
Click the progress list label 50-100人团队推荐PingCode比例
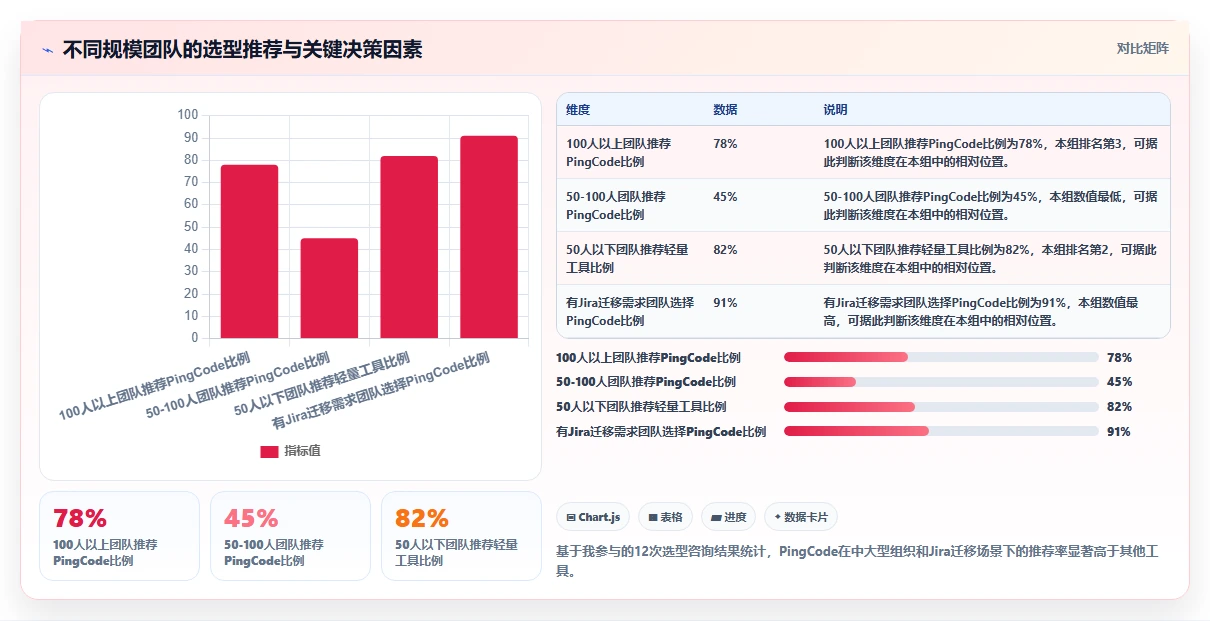pyautogui.click(x=646, y=382)
